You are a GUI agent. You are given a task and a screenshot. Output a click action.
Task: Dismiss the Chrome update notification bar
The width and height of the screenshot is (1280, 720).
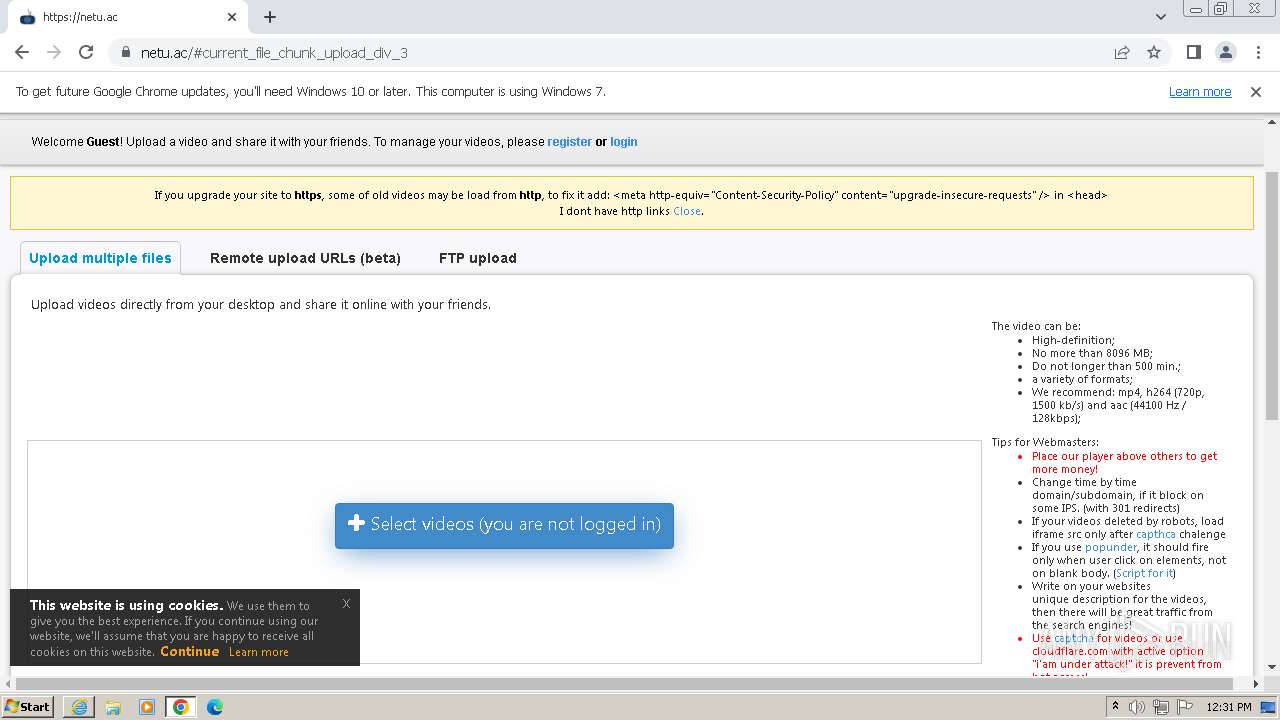click(1256, 92)
